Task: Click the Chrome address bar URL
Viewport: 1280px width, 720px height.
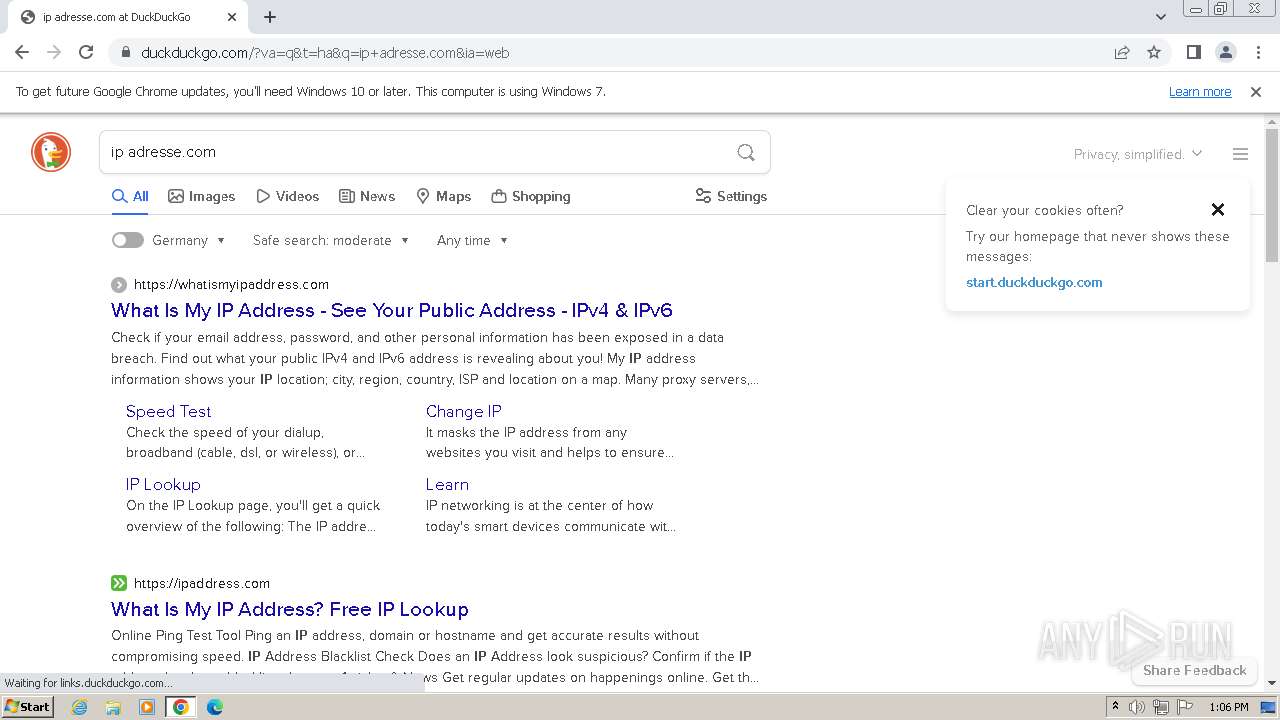Action: (x=325, y=53)
